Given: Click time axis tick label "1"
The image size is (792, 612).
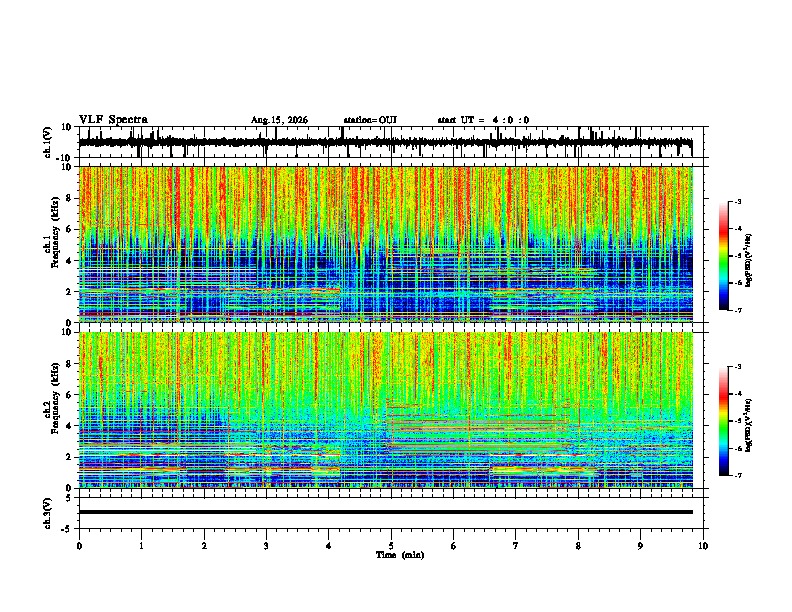Looking at the screenshot, I should point(141,546).
